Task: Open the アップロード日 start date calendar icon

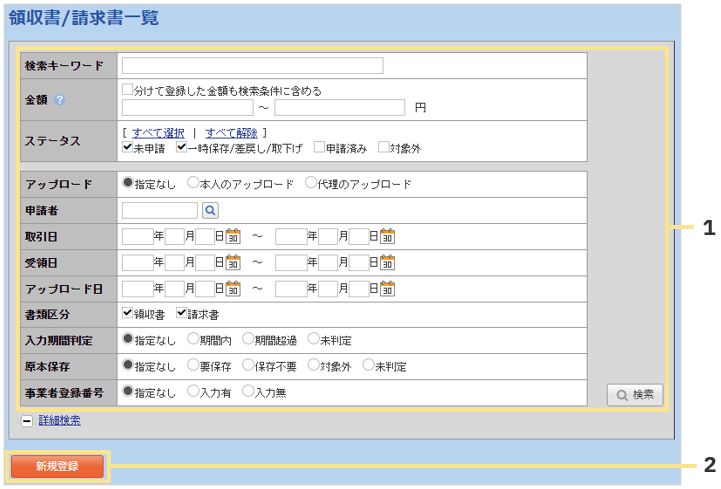Action: click(233, 289)
